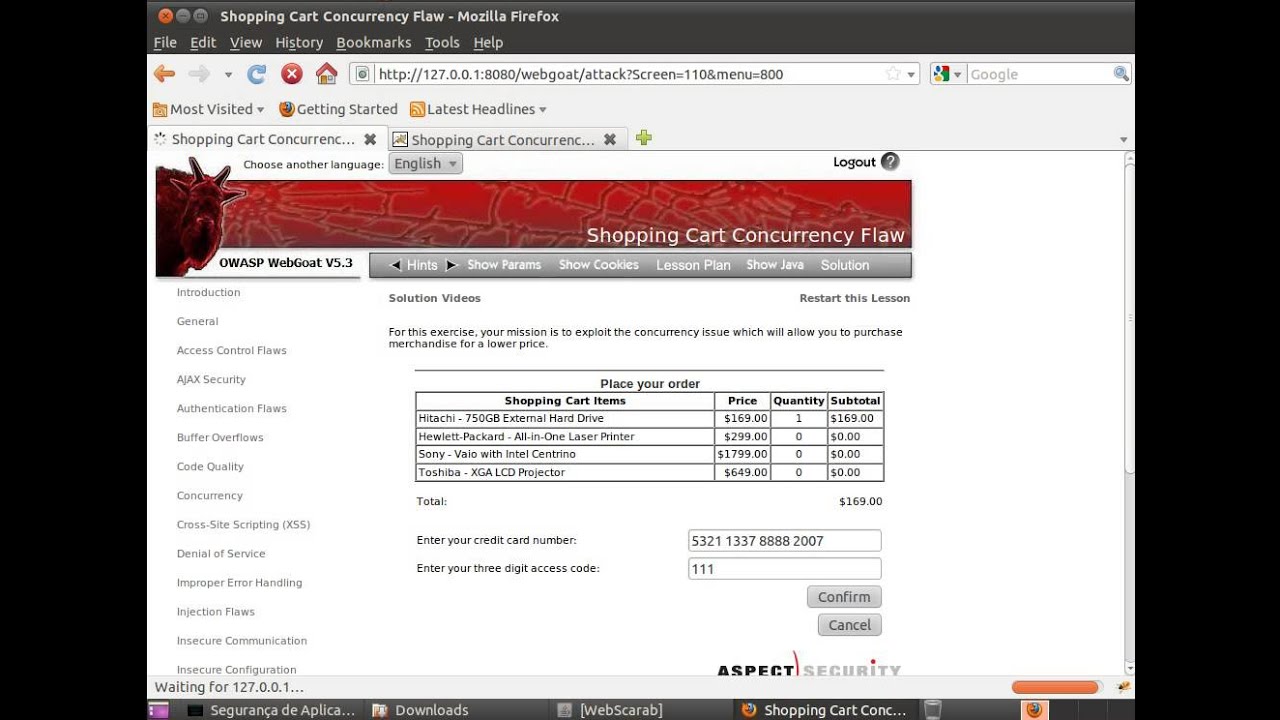
Task: Open the Bookmarks menu
Action: tap(374, 42)
